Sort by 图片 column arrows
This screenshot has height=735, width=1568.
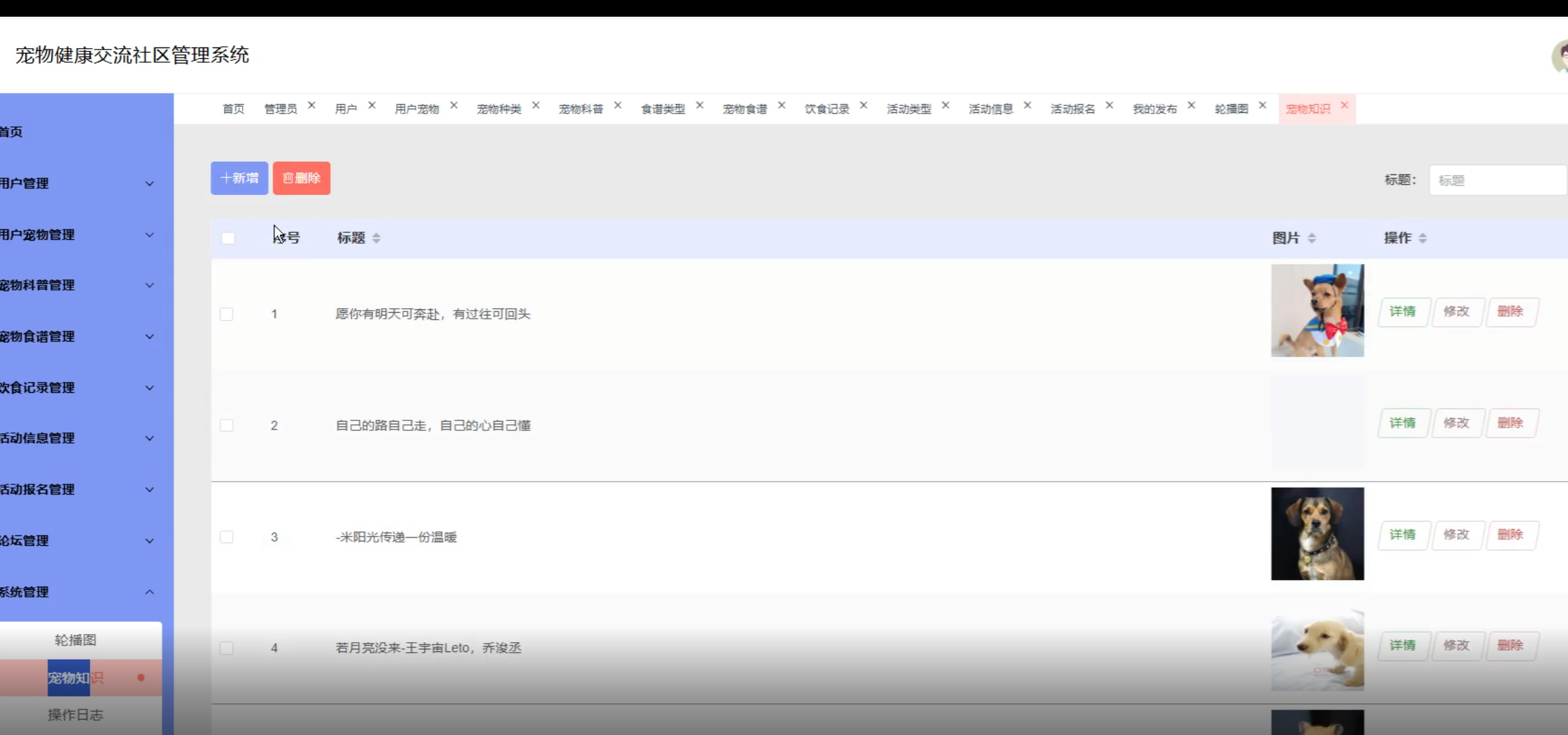coord(1311,238)
